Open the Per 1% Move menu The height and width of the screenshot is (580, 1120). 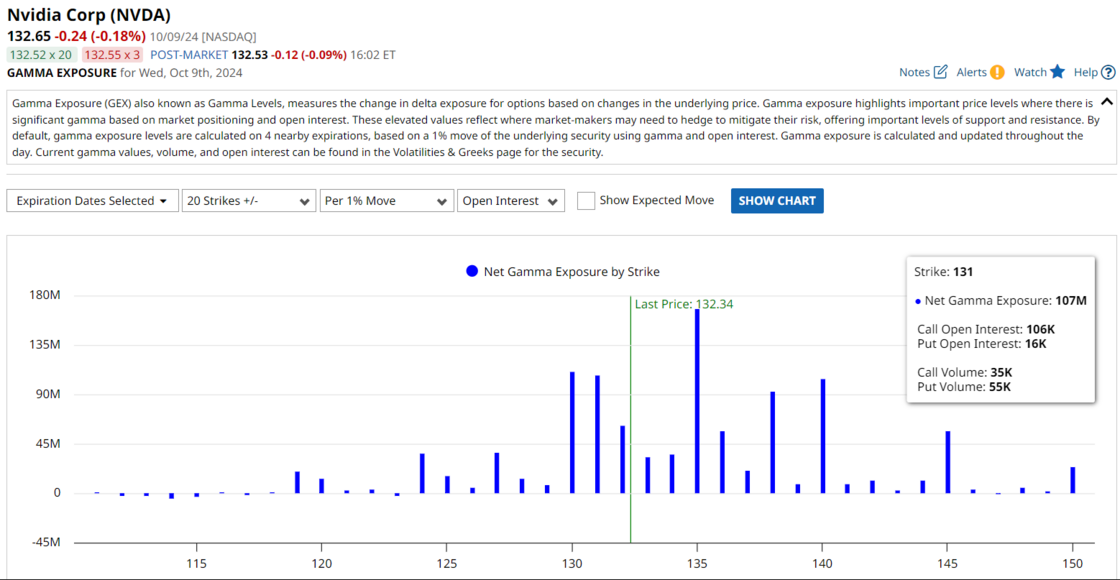click(386, 200)
